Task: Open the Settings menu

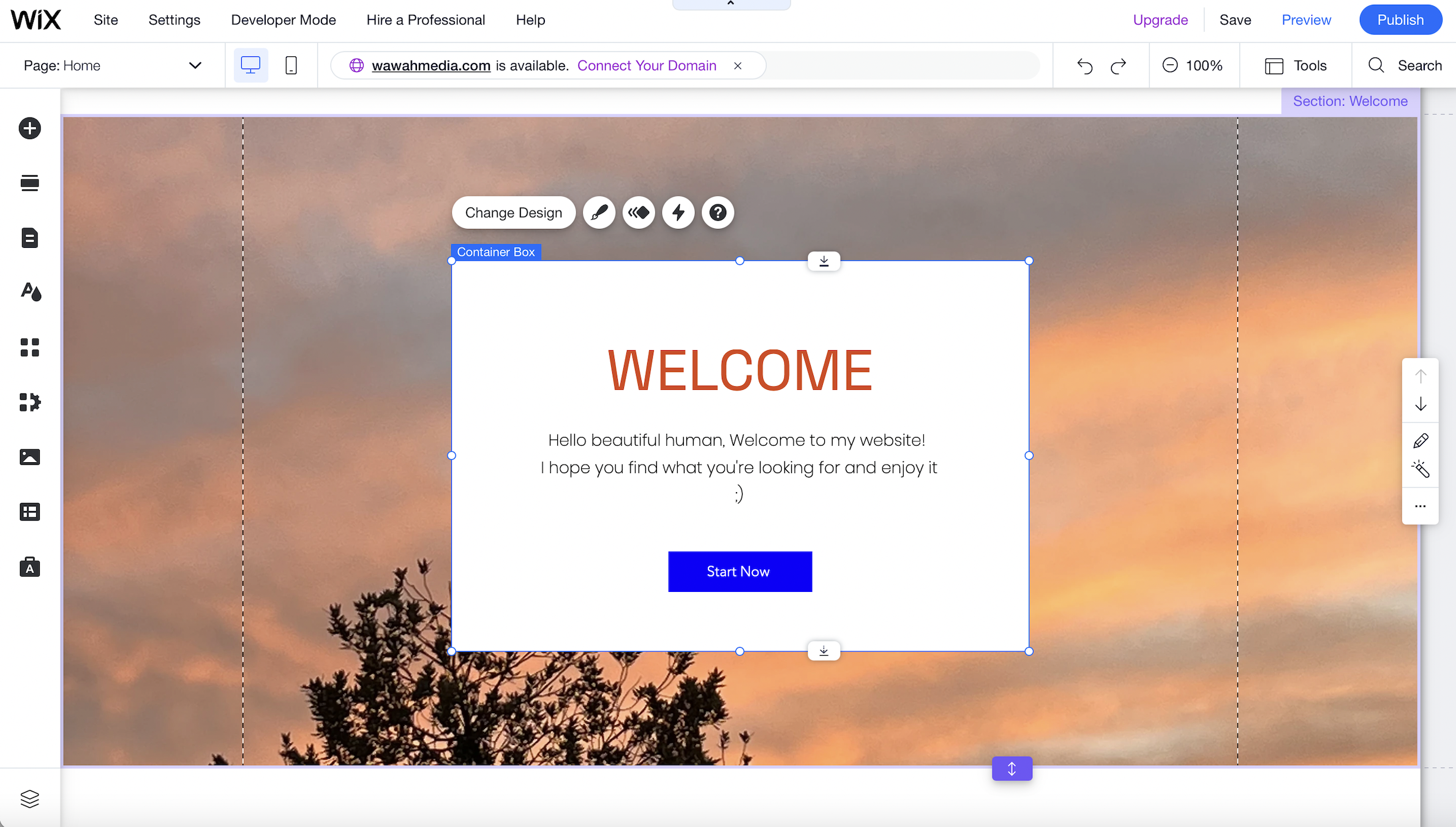Action: coord(174,20)
